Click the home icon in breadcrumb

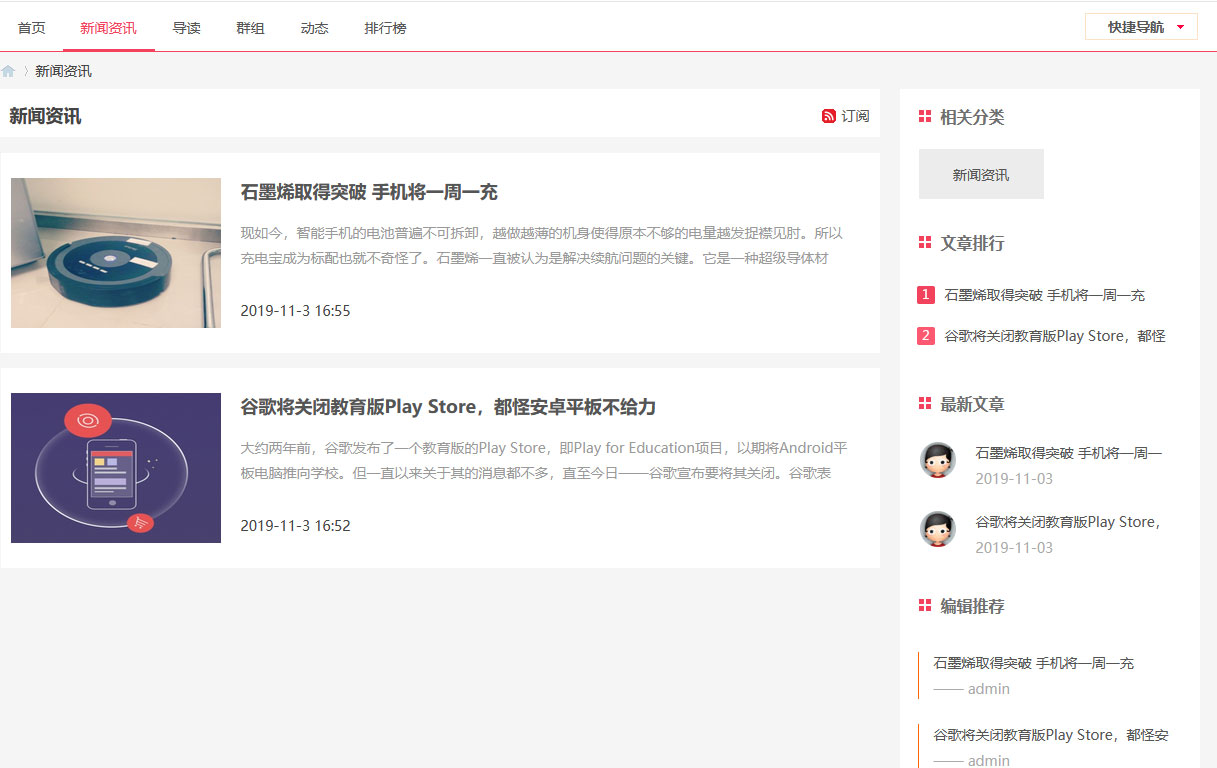click(8, 71)
